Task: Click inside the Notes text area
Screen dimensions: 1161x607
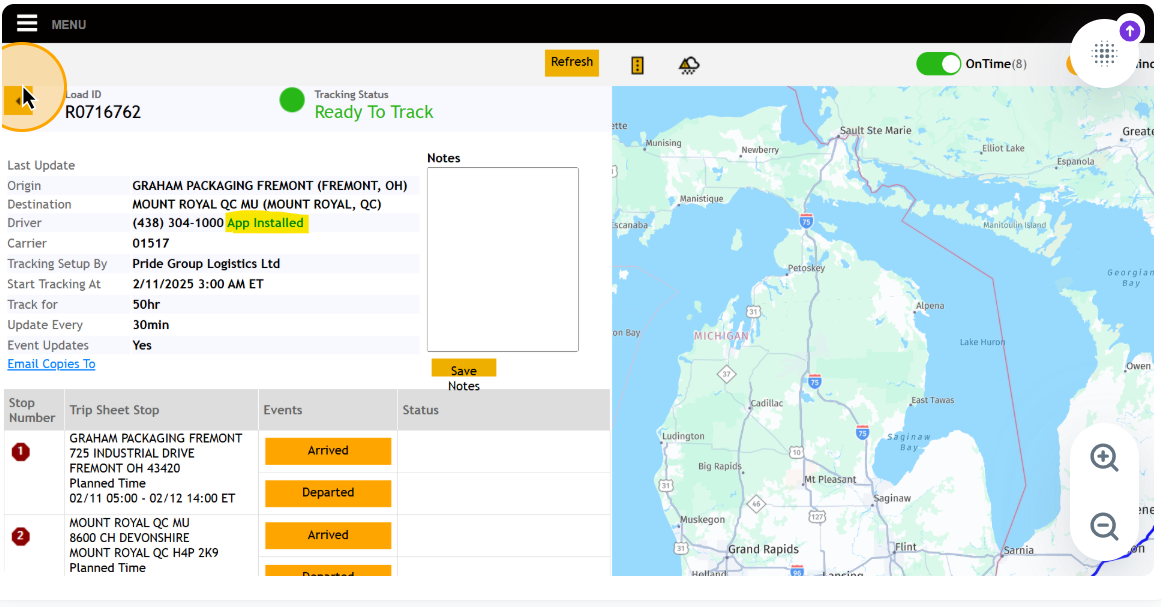Action: [x=502, y=259]
